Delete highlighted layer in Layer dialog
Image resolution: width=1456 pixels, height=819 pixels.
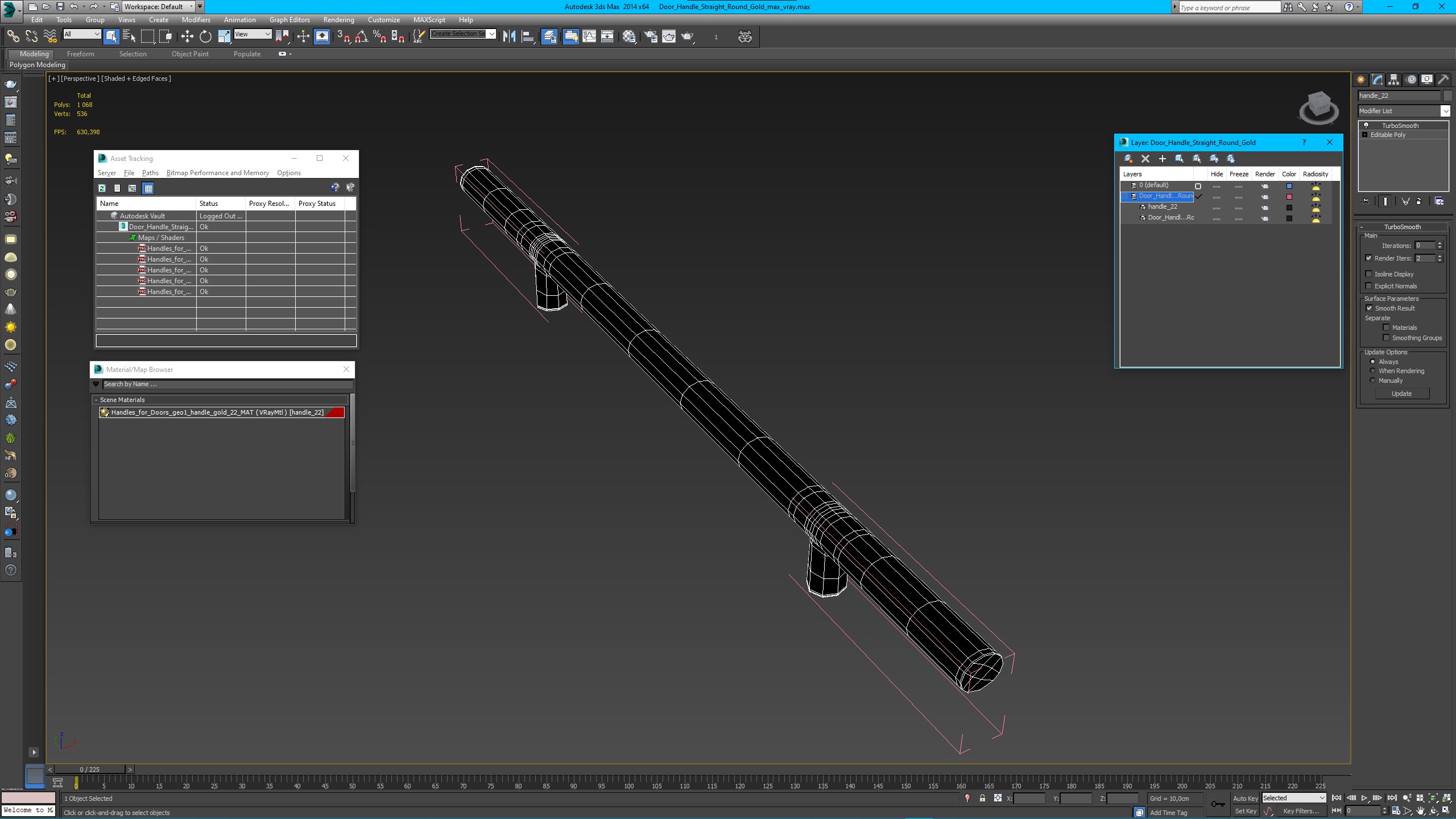coord(1145,159)
